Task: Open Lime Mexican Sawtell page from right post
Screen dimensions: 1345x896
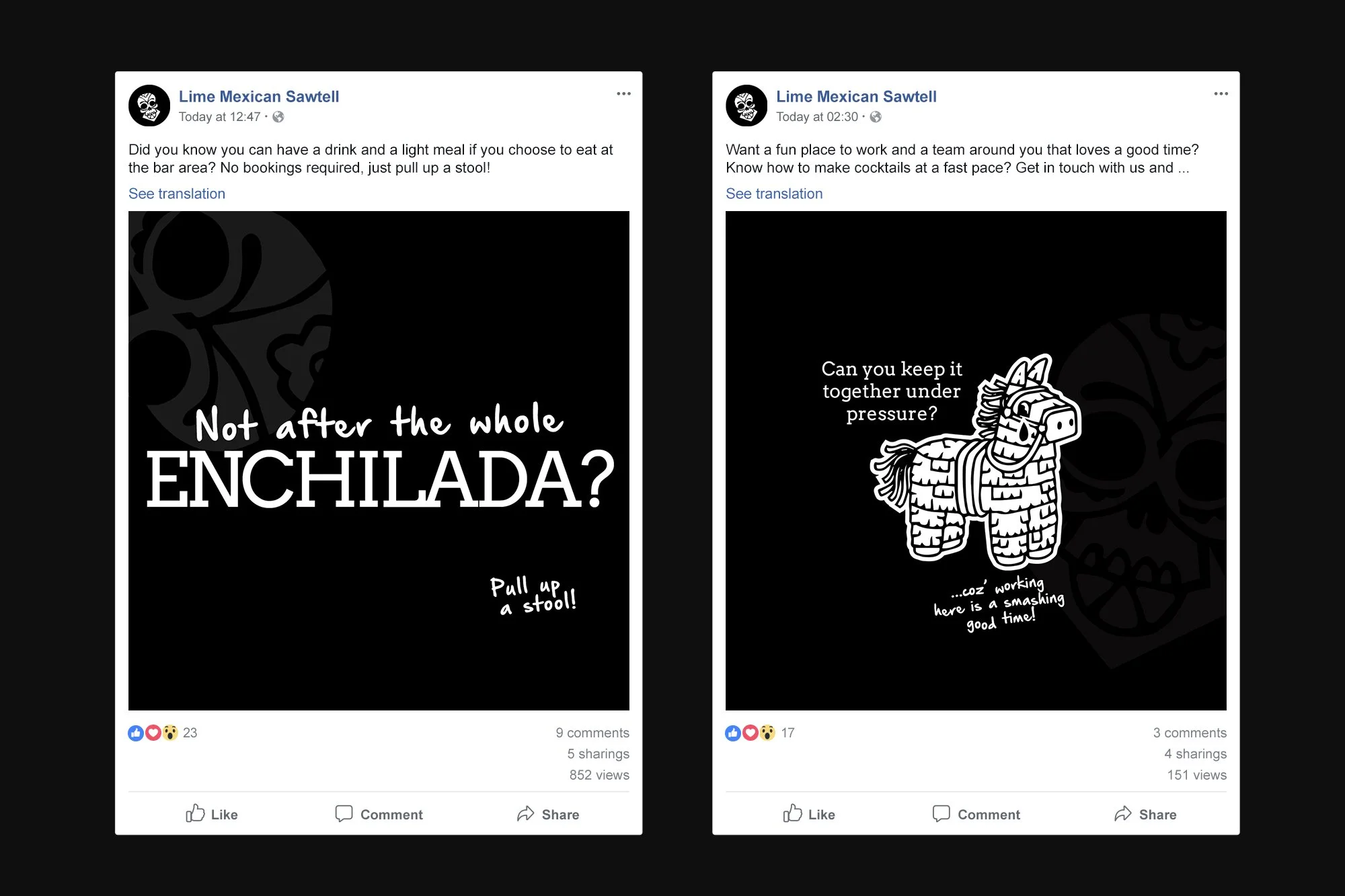Action: point(856,96)
